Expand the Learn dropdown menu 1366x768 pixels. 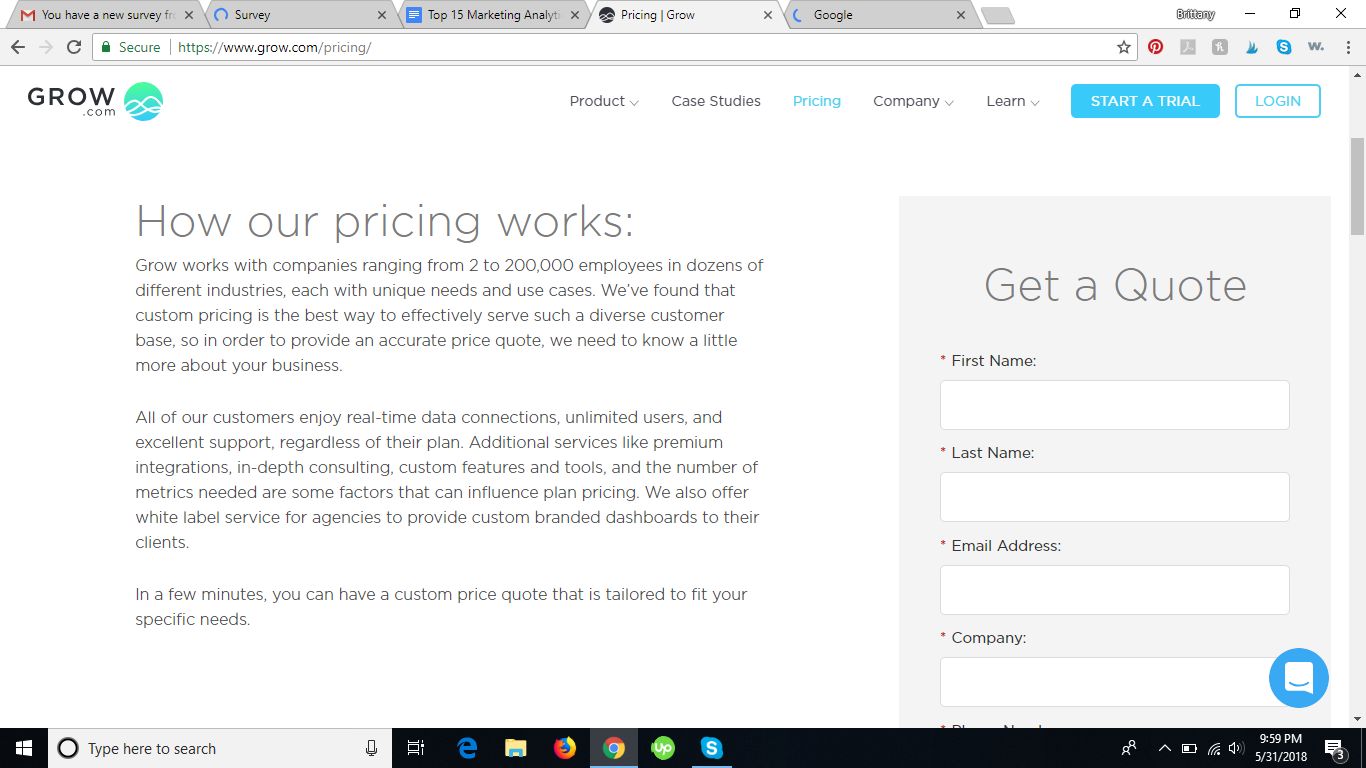[1013, 101]
